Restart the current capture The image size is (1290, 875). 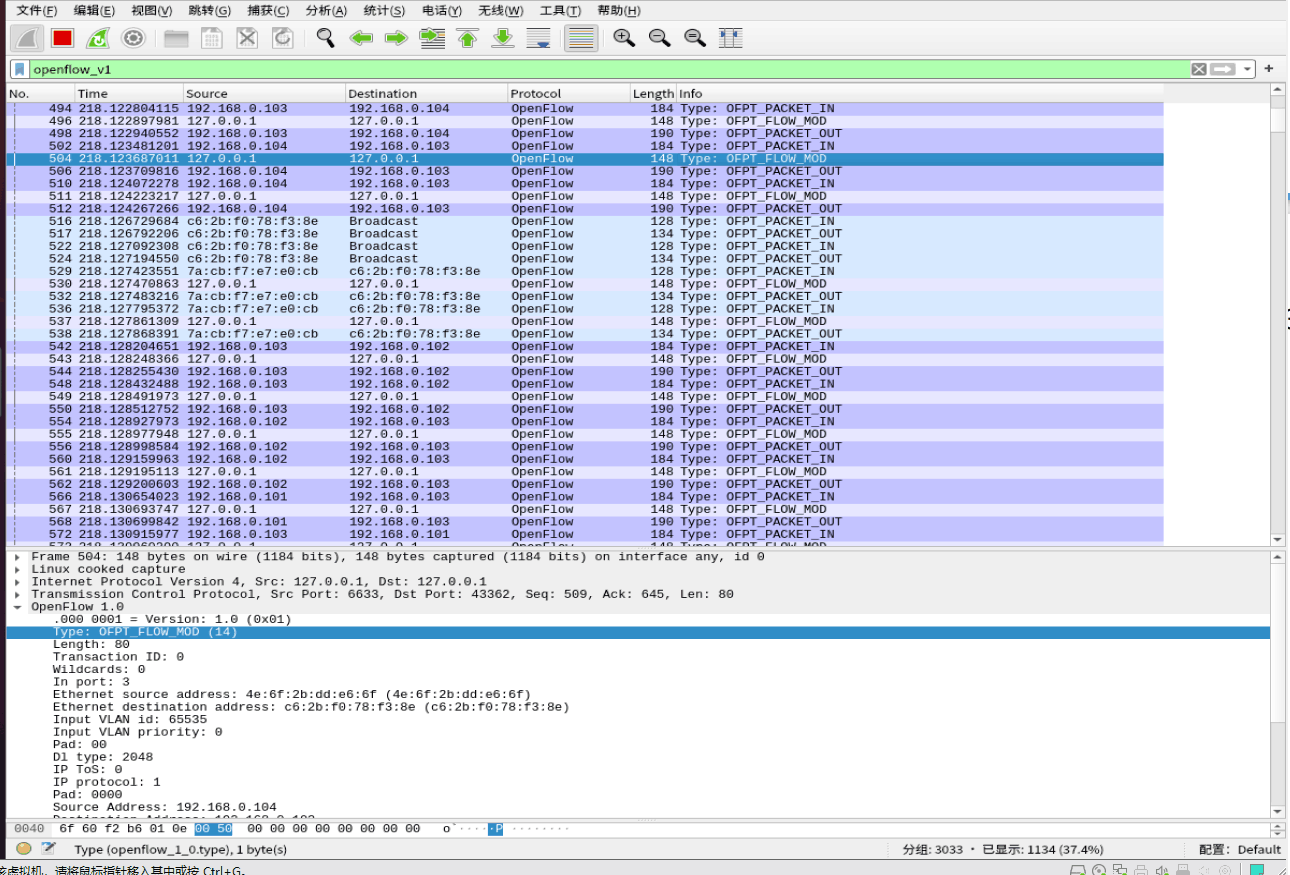point(97,38)
